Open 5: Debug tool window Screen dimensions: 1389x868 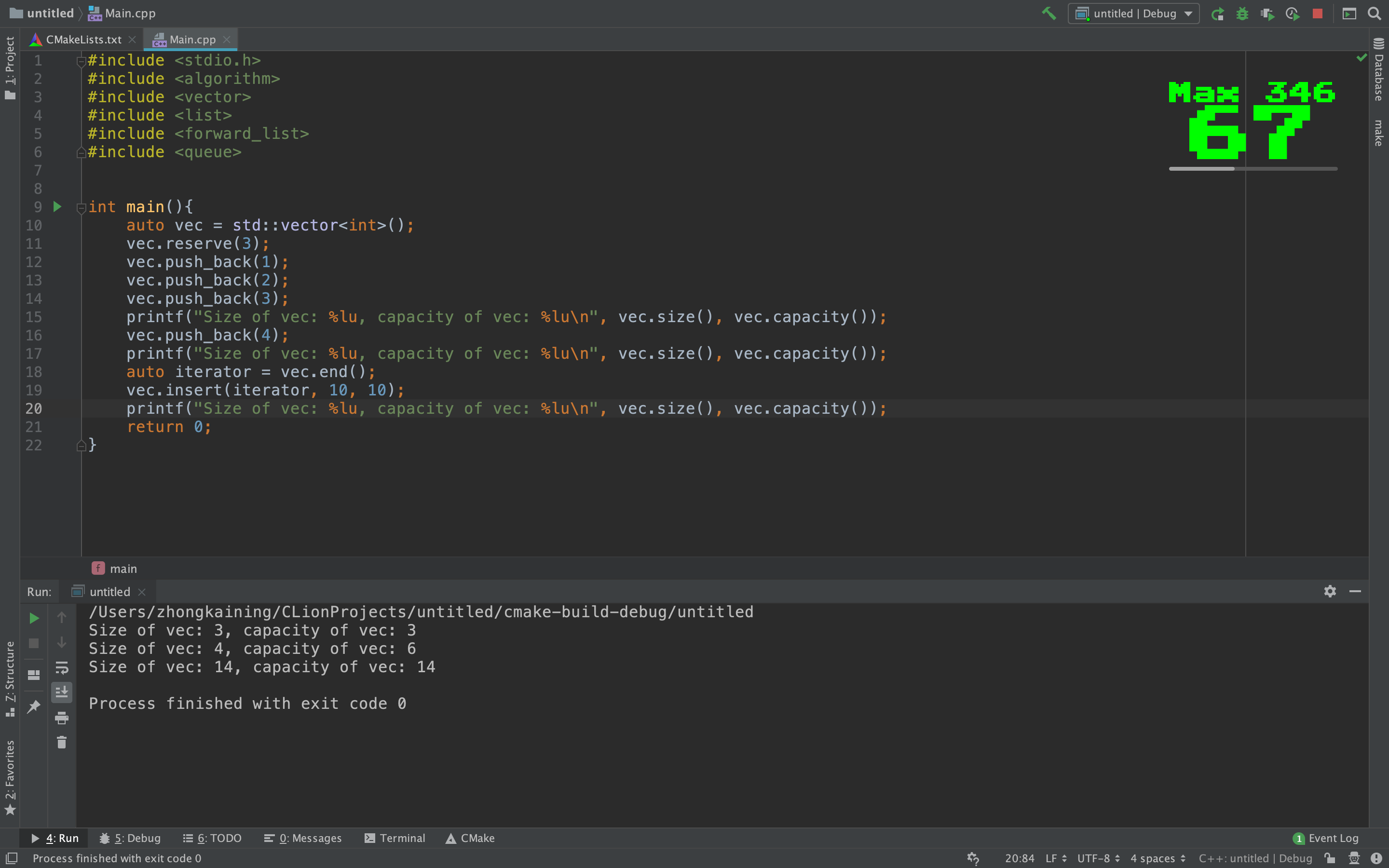pyautogui.click(x=130, y=838)
